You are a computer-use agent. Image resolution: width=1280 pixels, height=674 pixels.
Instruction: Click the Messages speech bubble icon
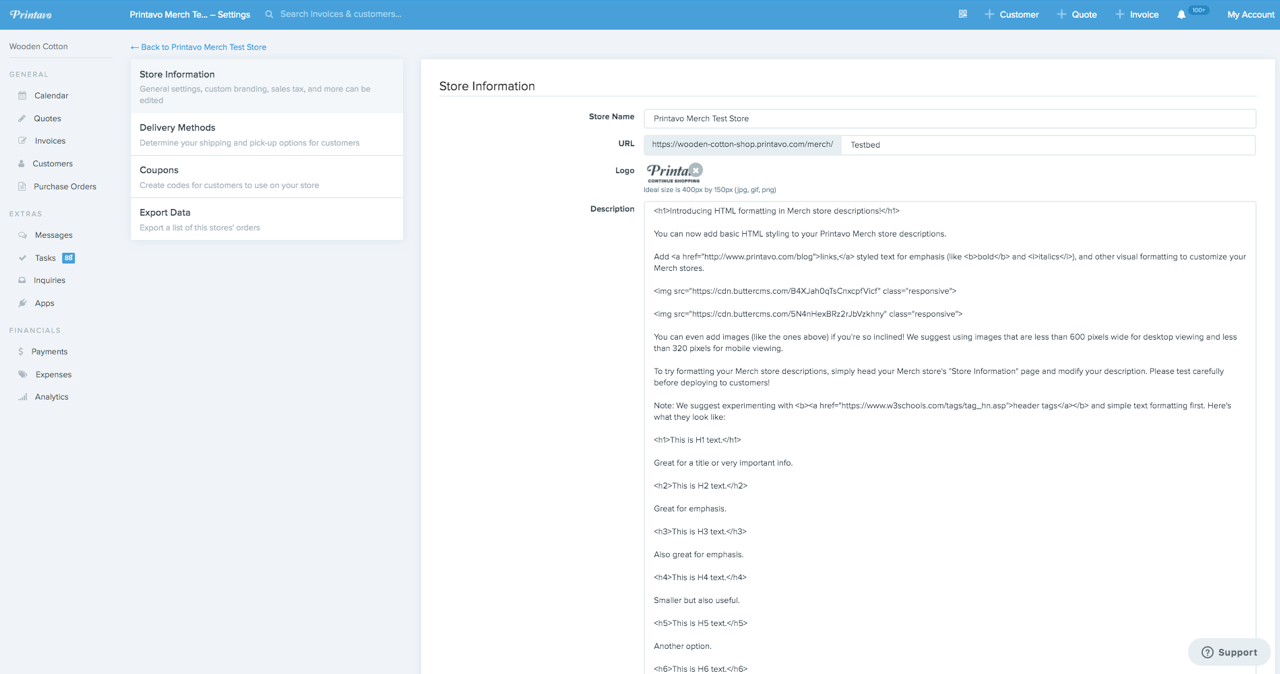coord(22,235)
